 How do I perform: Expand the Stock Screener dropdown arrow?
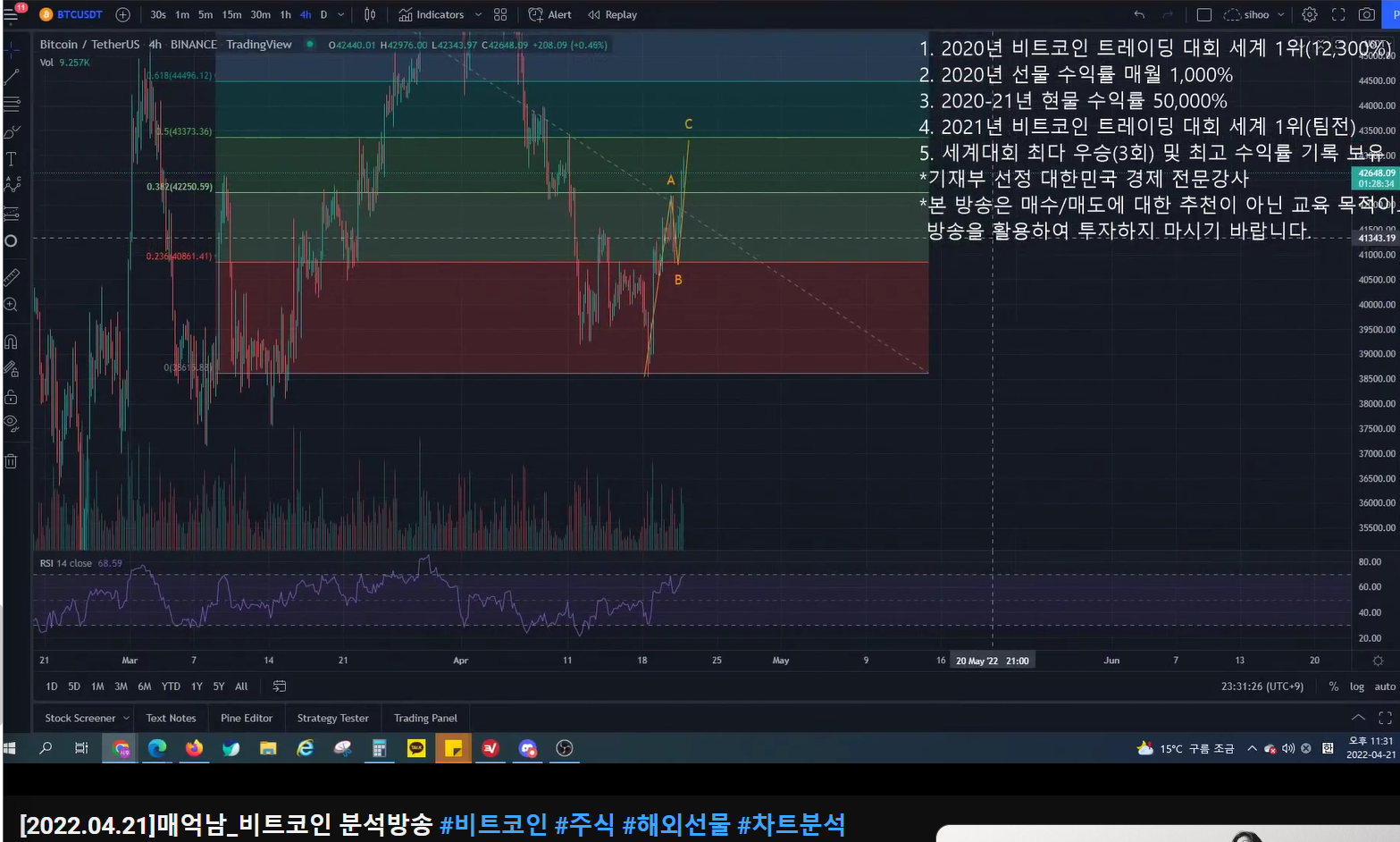[126, 718]
